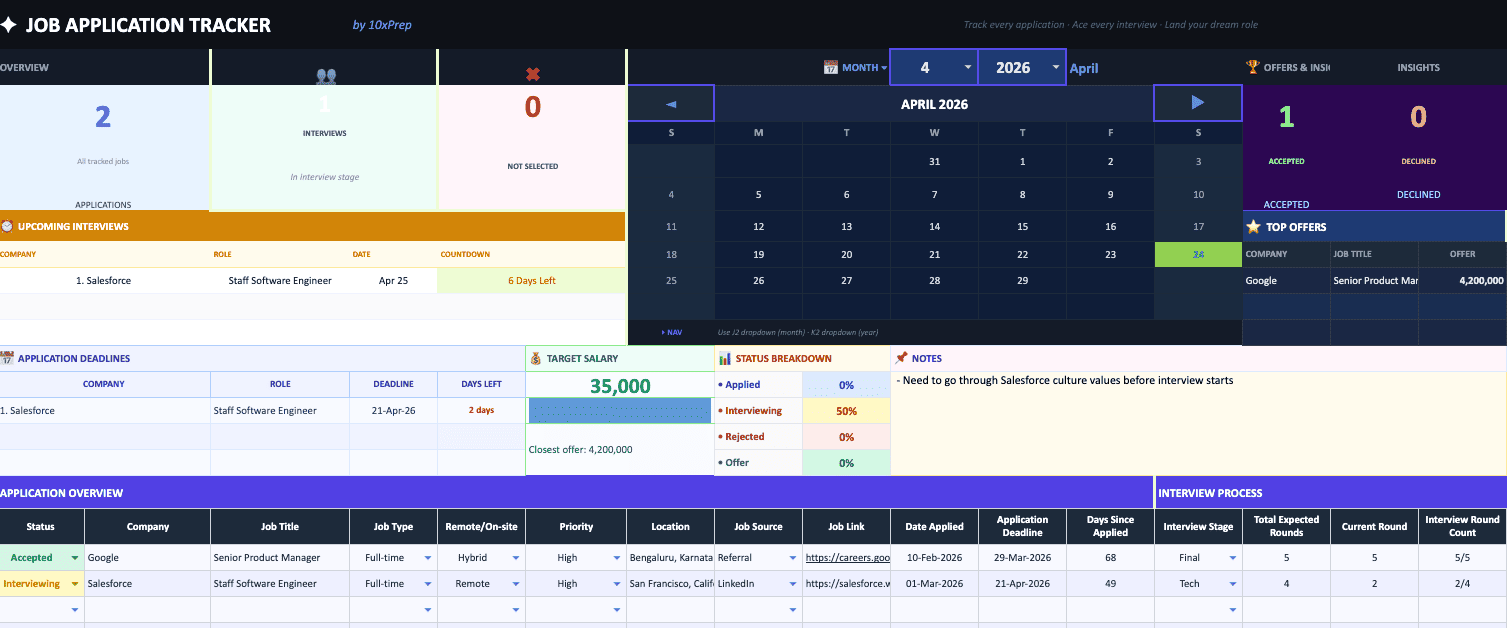The image size is (1507, 628).
Task: Click the money bag icon by Target Salary
Action: pos(536,358)
